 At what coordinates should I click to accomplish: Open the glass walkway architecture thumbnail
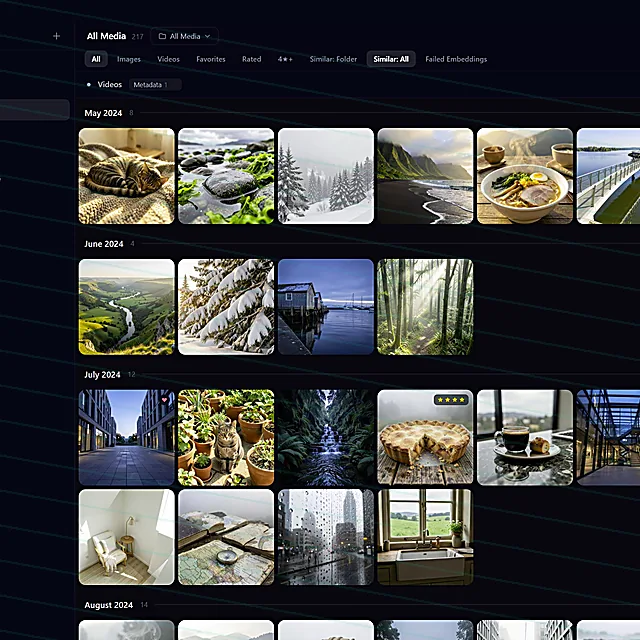coord(608,438)
